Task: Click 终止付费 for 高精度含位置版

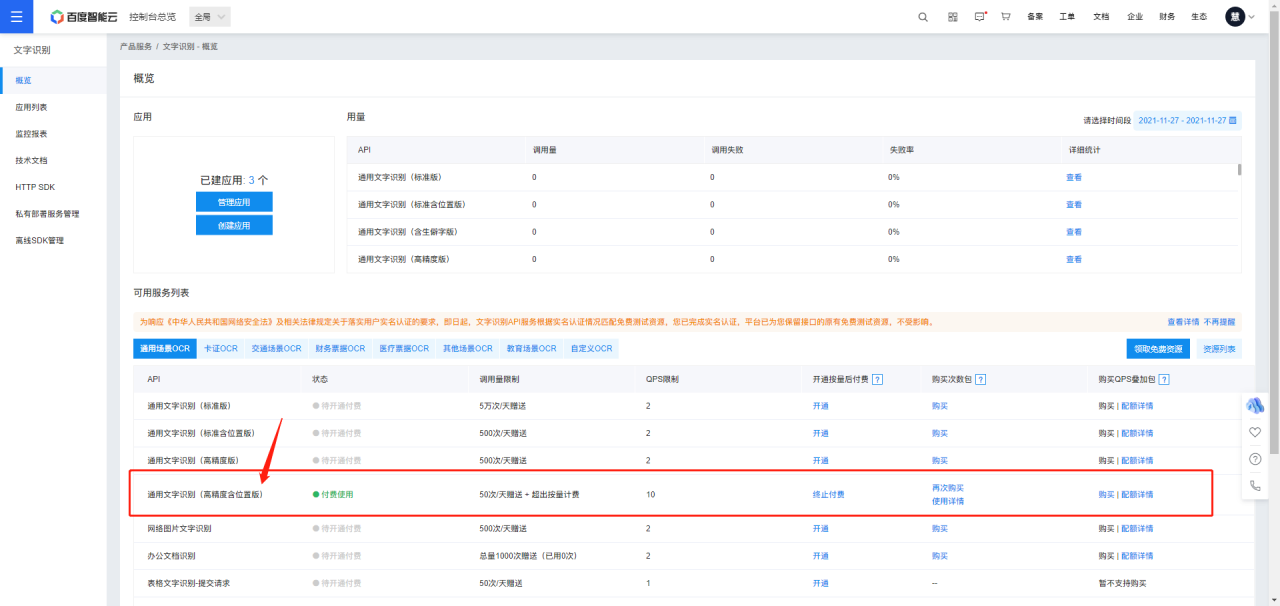Action: point(828,494)
